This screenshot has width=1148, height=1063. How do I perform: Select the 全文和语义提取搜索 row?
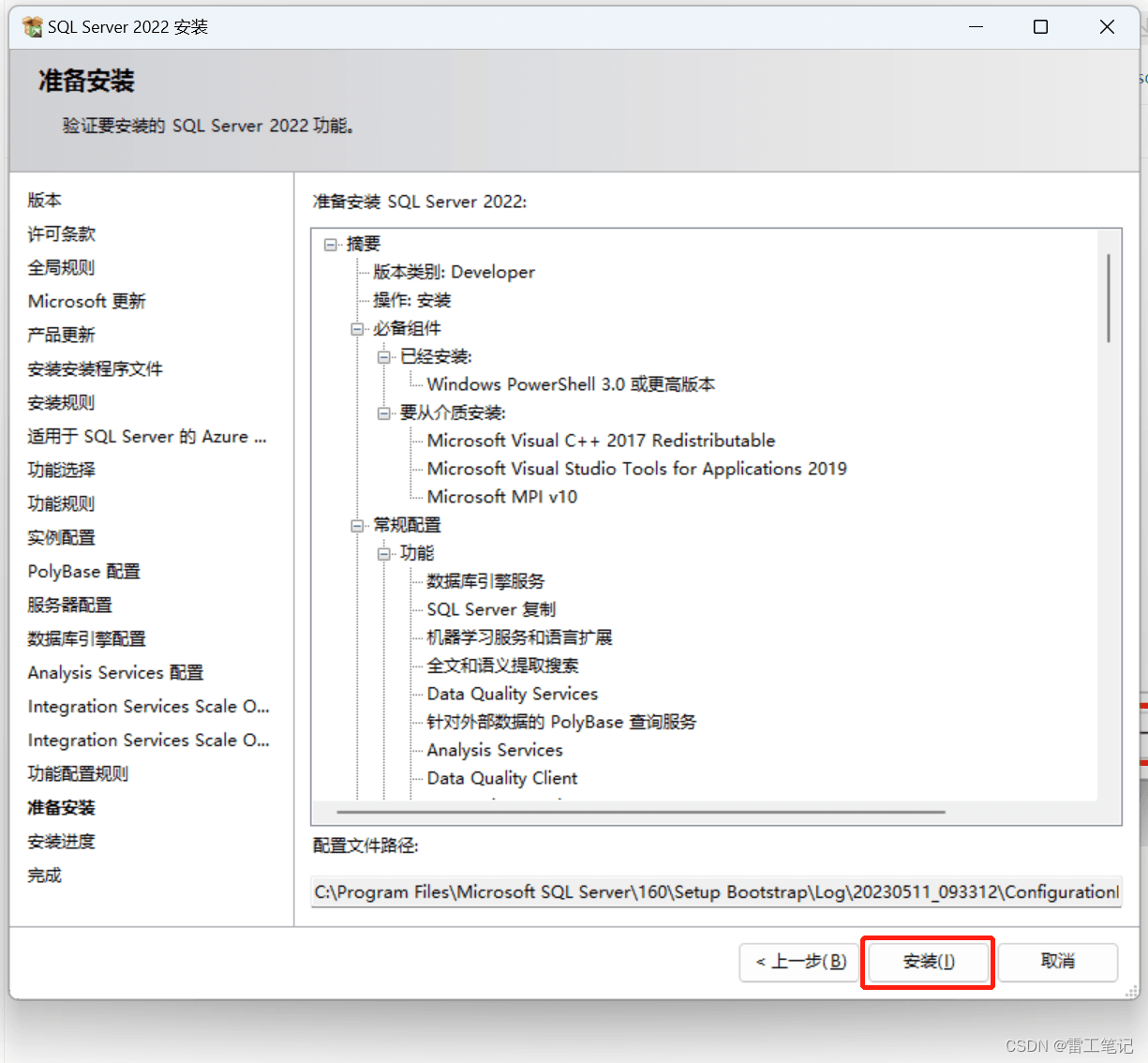click(502, 666)
